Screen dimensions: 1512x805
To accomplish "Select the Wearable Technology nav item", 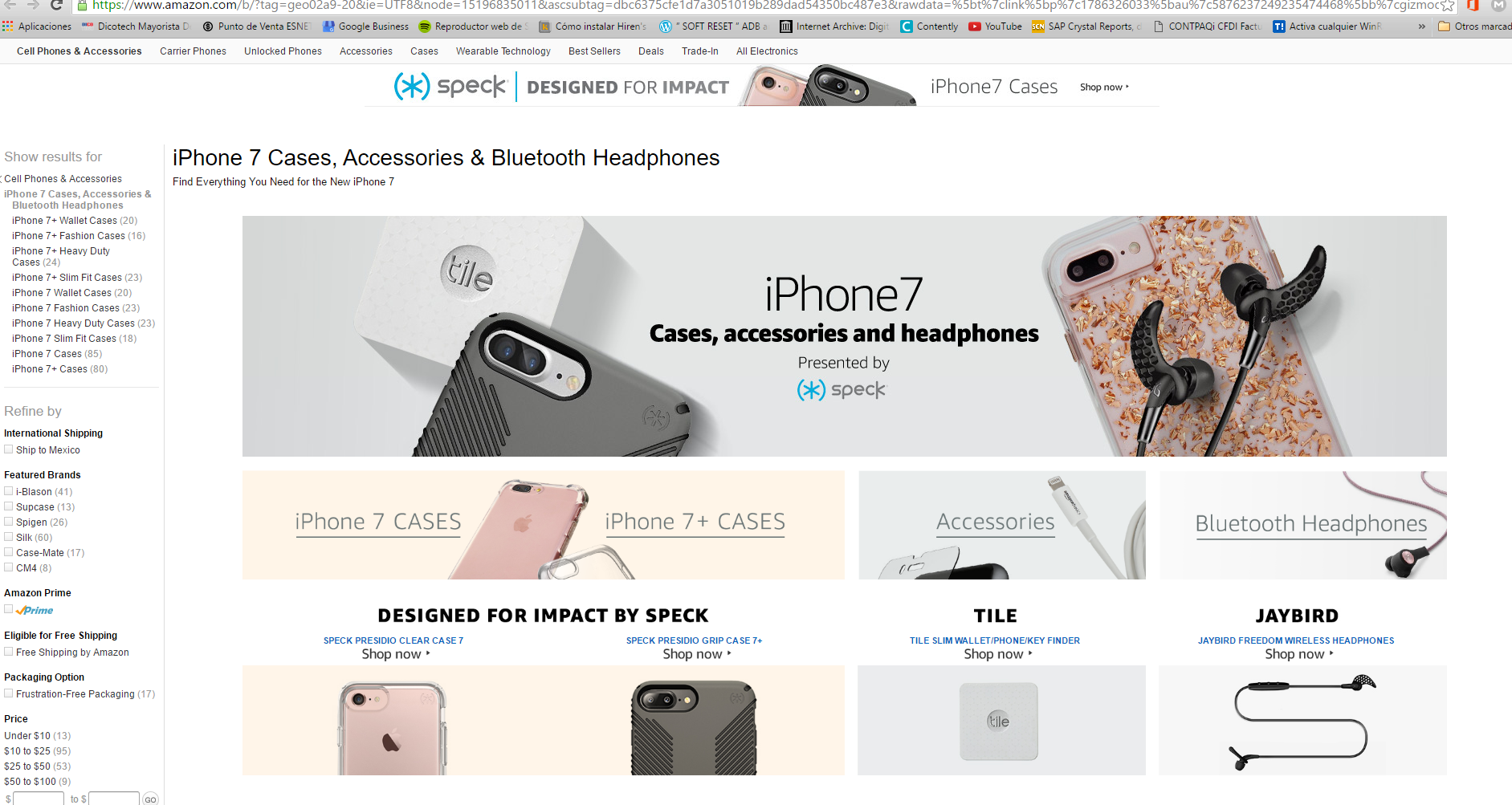I will coord(503,51).
